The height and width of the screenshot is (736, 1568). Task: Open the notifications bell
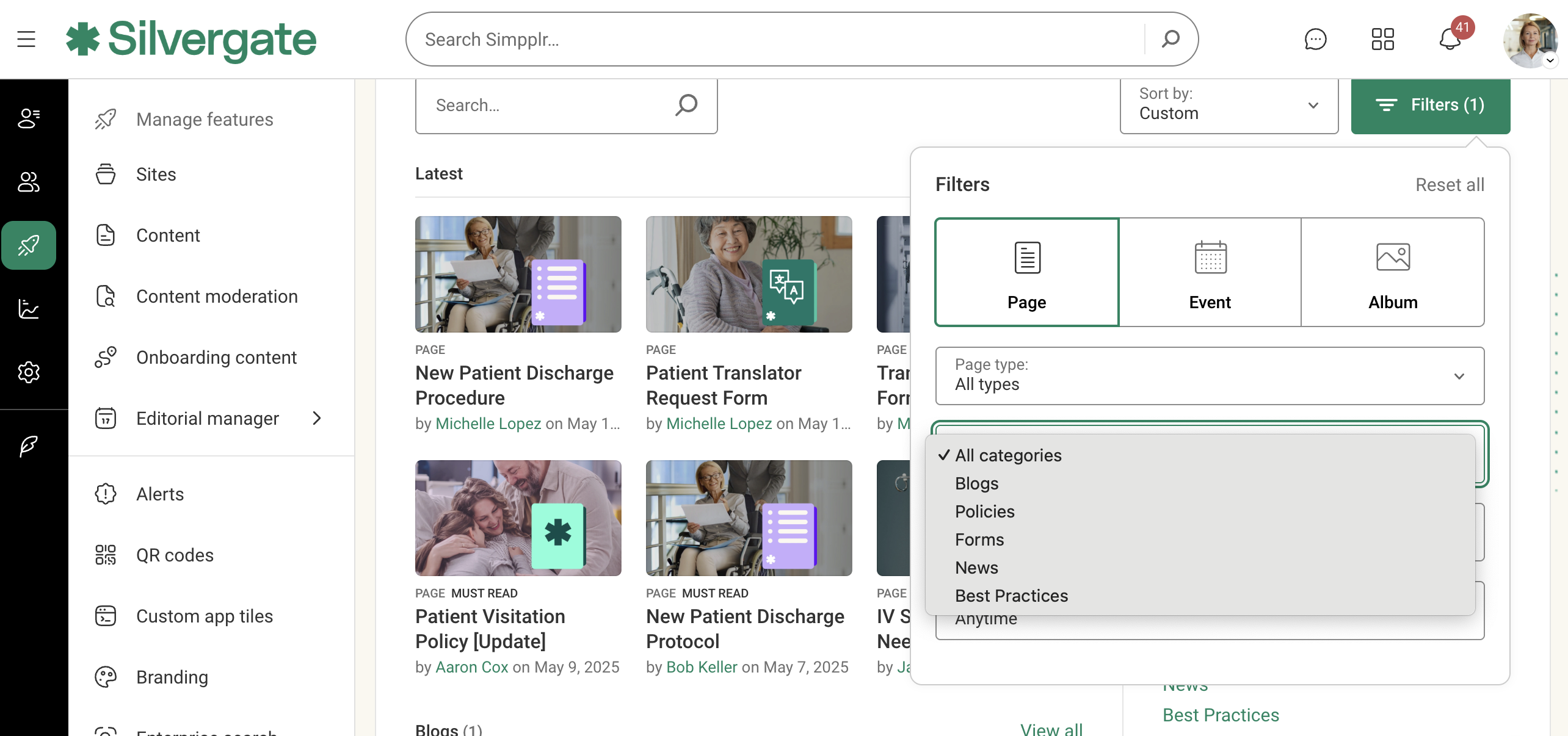(1450, 39)
